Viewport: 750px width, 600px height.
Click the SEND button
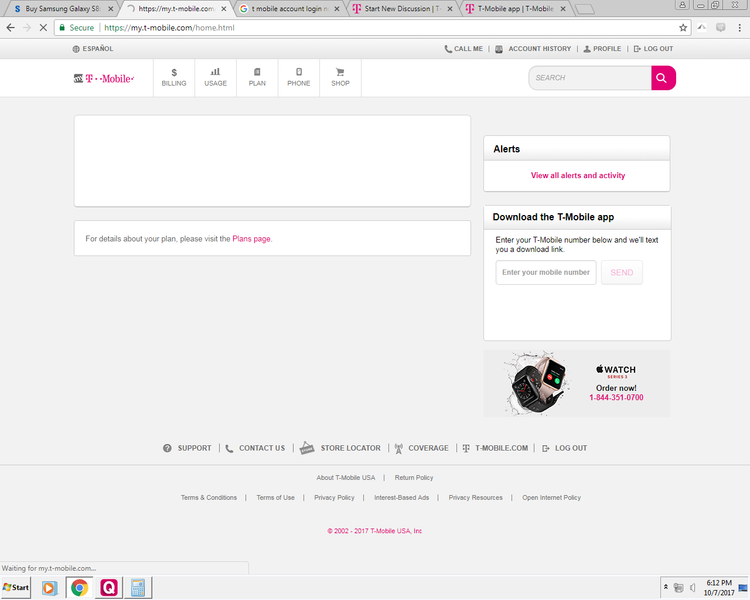click(x=621, y=272)
